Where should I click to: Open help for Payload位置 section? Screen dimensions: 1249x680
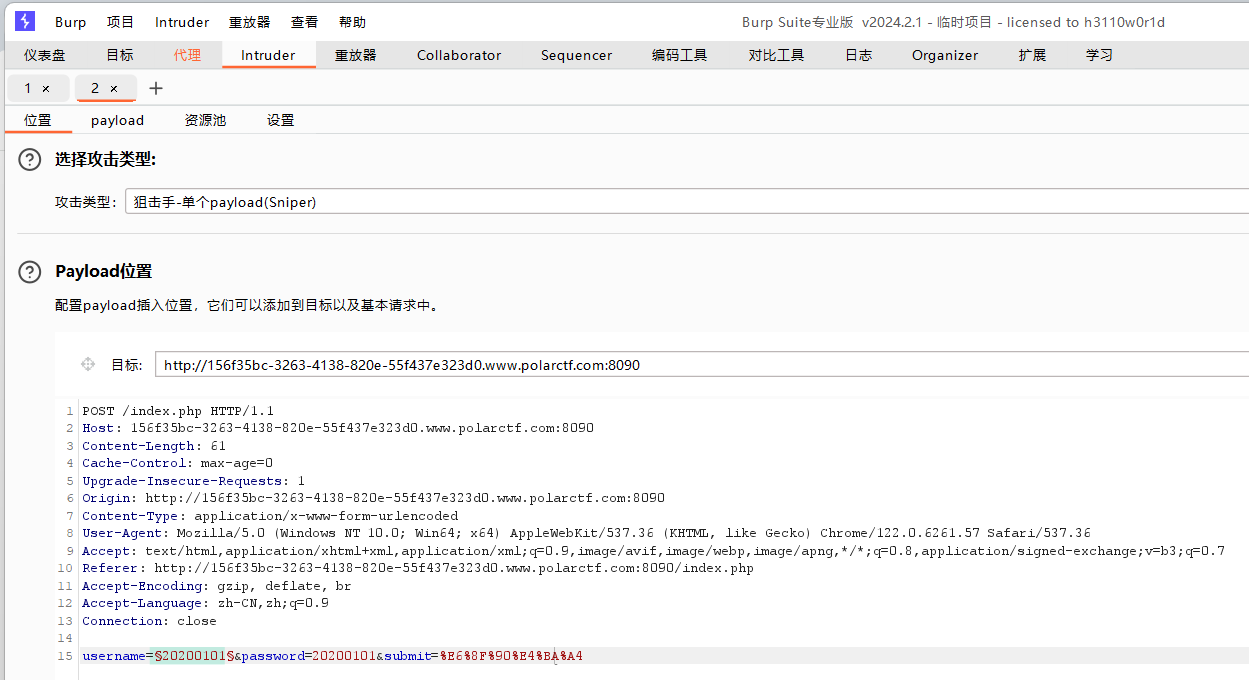coord(31,271)
